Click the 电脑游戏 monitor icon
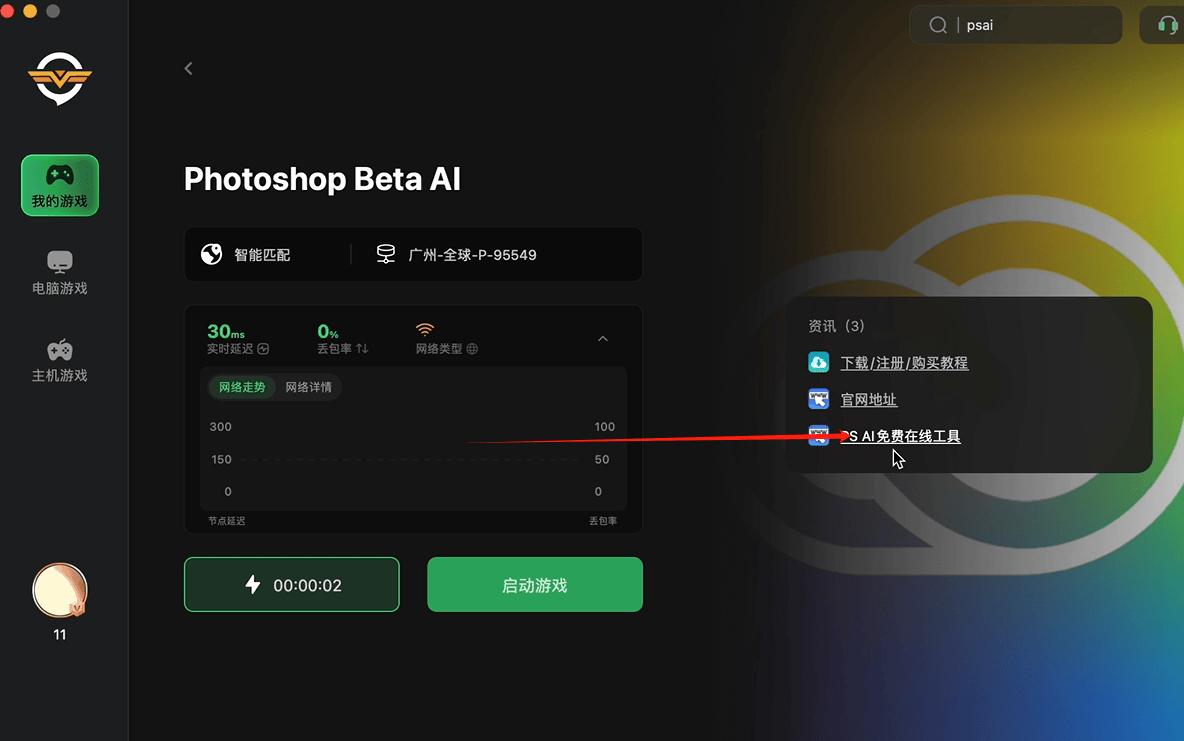Viewport: 1184px width, 741px height. pyautogui.click(x=59, y=263)
